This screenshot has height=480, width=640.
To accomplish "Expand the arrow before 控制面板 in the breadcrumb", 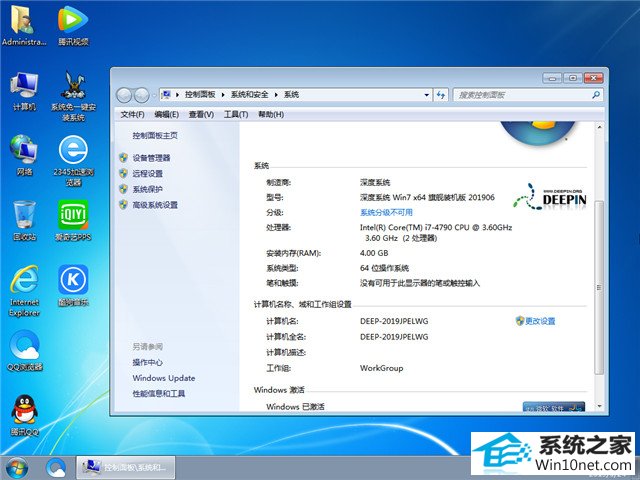I will 177,95.
